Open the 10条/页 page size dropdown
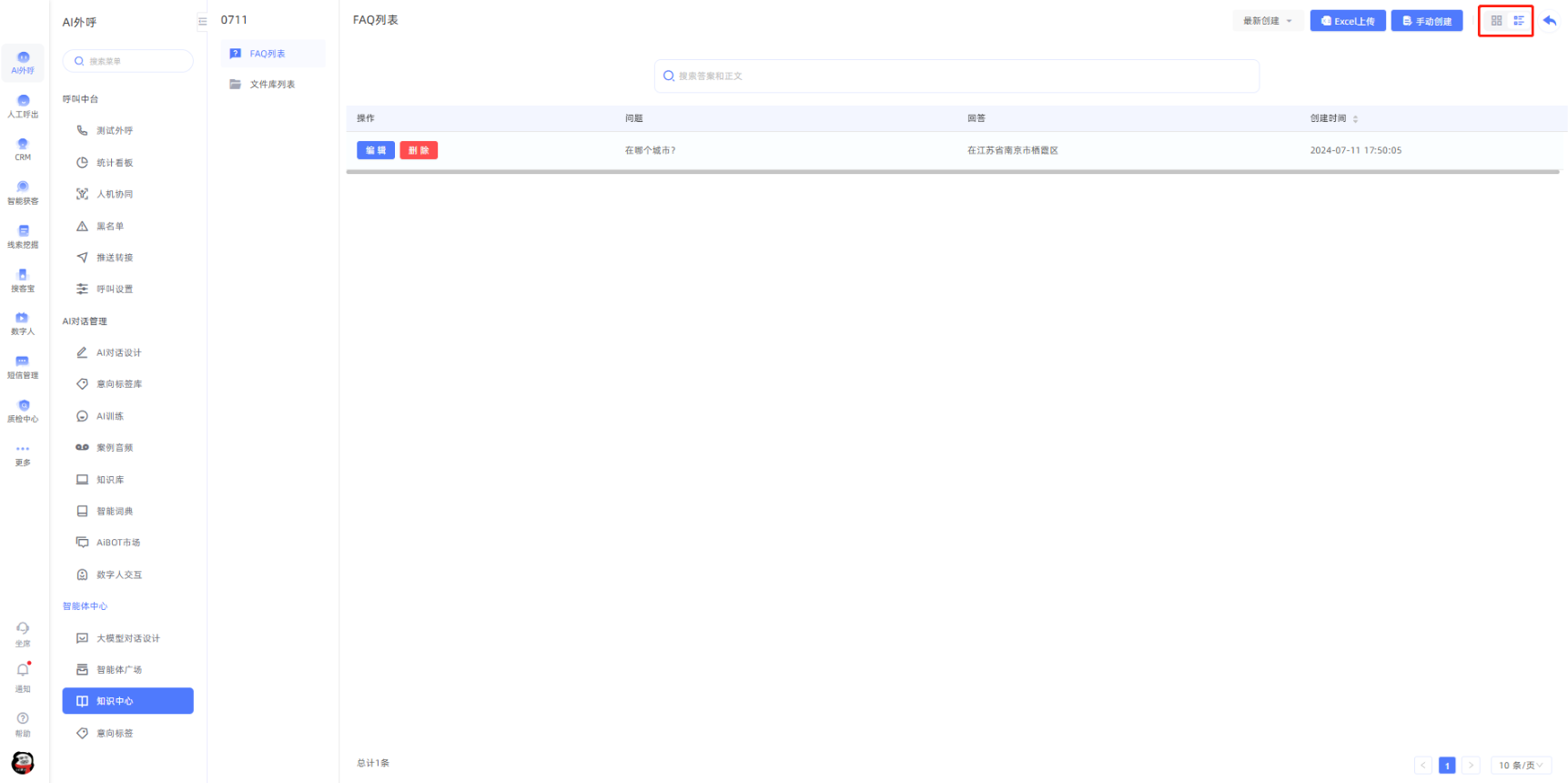The width and height of the screenshot is (1568, 783). pyautogui.click(x=1521, y=766)
